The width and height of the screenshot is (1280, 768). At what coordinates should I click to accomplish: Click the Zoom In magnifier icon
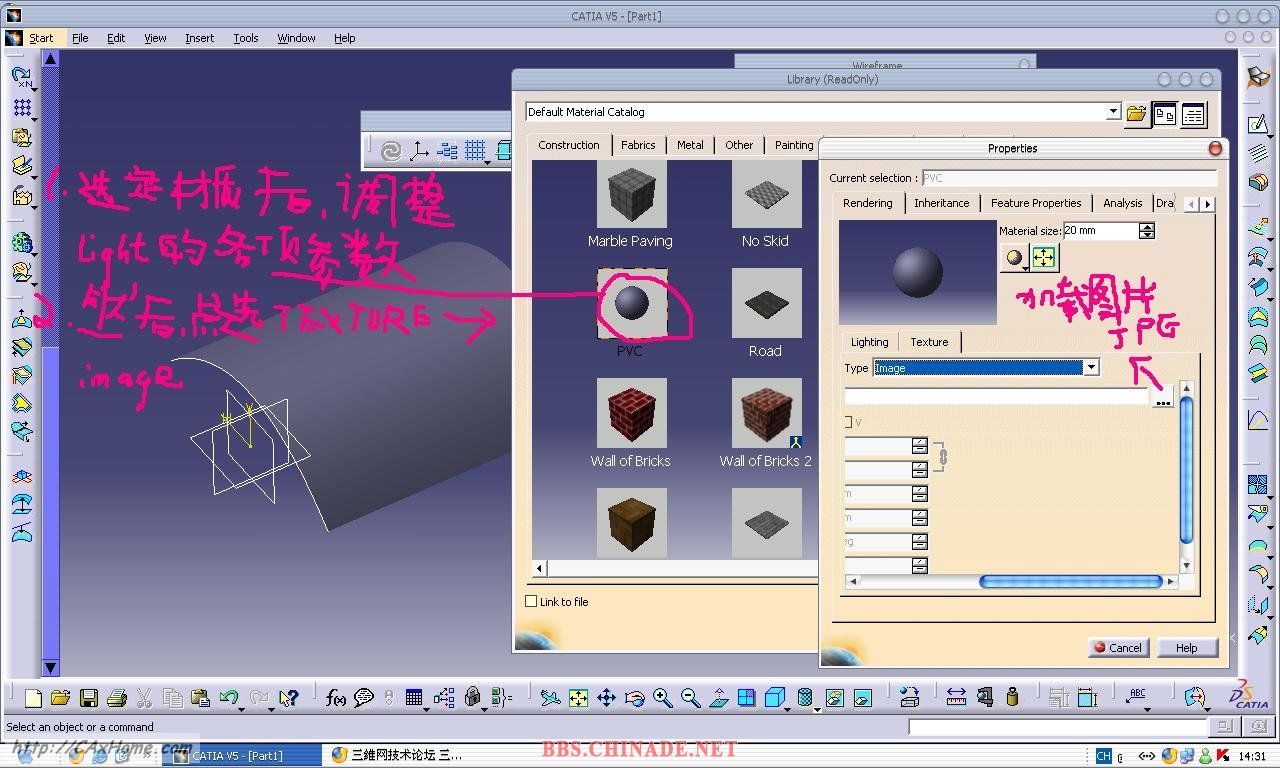[662, 698]
